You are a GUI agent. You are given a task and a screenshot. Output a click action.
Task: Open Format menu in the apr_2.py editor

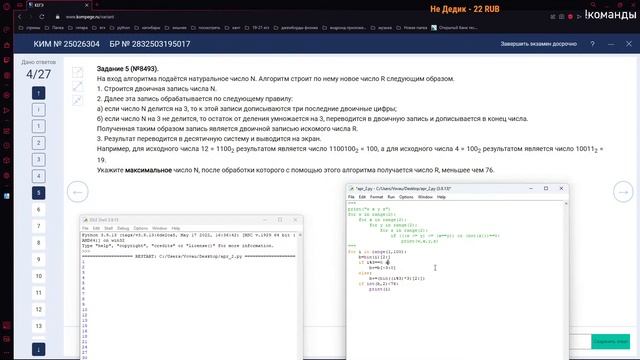(376, 197)
